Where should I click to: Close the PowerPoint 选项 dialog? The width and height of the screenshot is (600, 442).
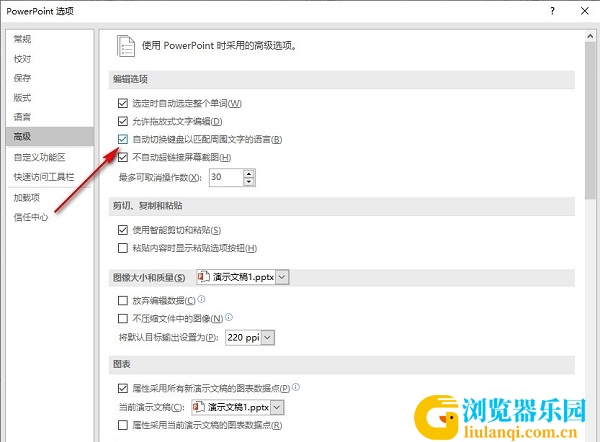tap(585, 11)
